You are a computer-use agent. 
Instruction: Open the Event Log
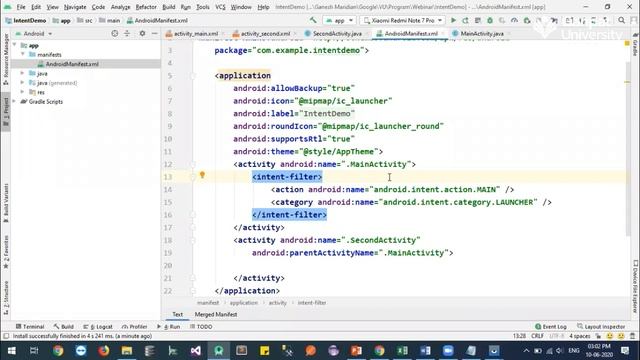(551, 327)
